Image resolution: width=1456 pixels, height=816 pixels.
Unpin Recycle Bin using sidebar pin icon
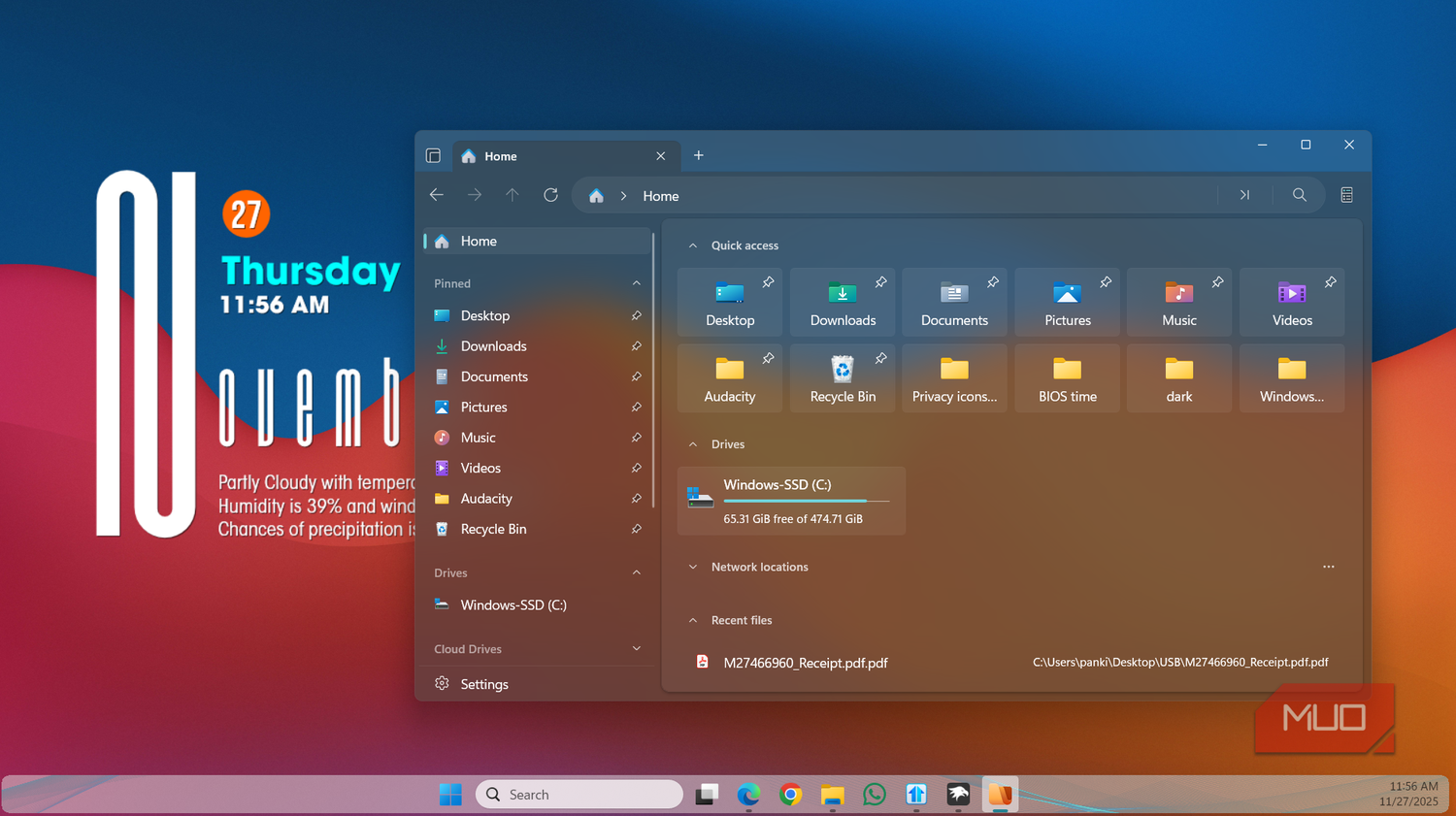pyautogui.click(x=637, y=529)
